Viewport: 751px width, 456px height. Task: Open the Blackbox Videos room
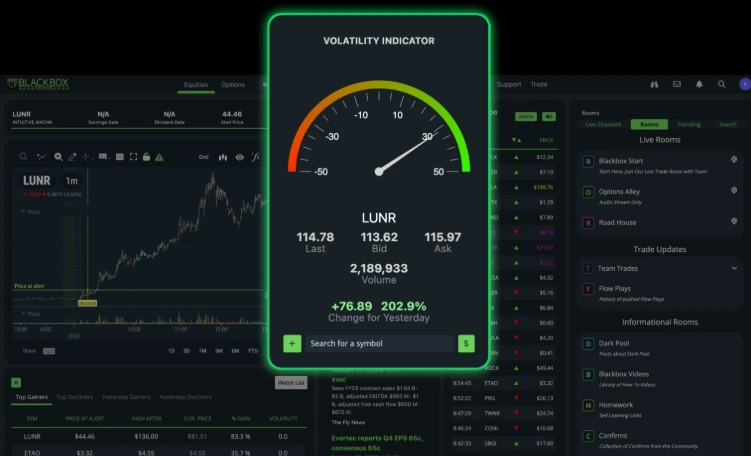coord(624,374)
